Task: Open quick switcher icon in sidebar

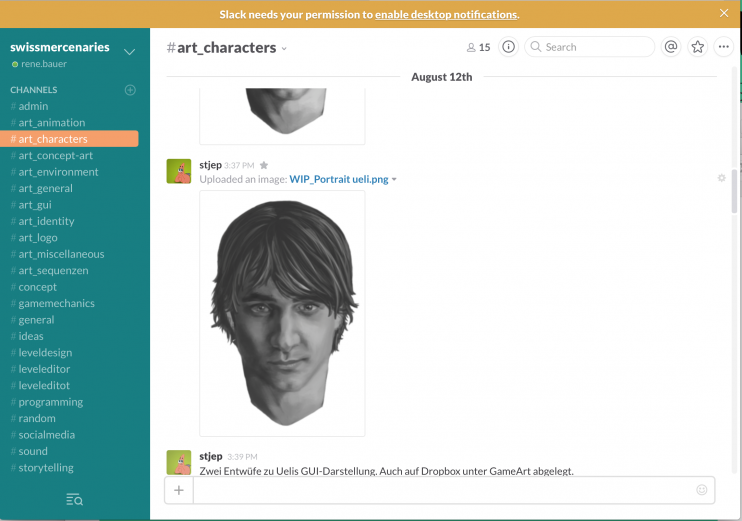Action: tap(74, 499)
